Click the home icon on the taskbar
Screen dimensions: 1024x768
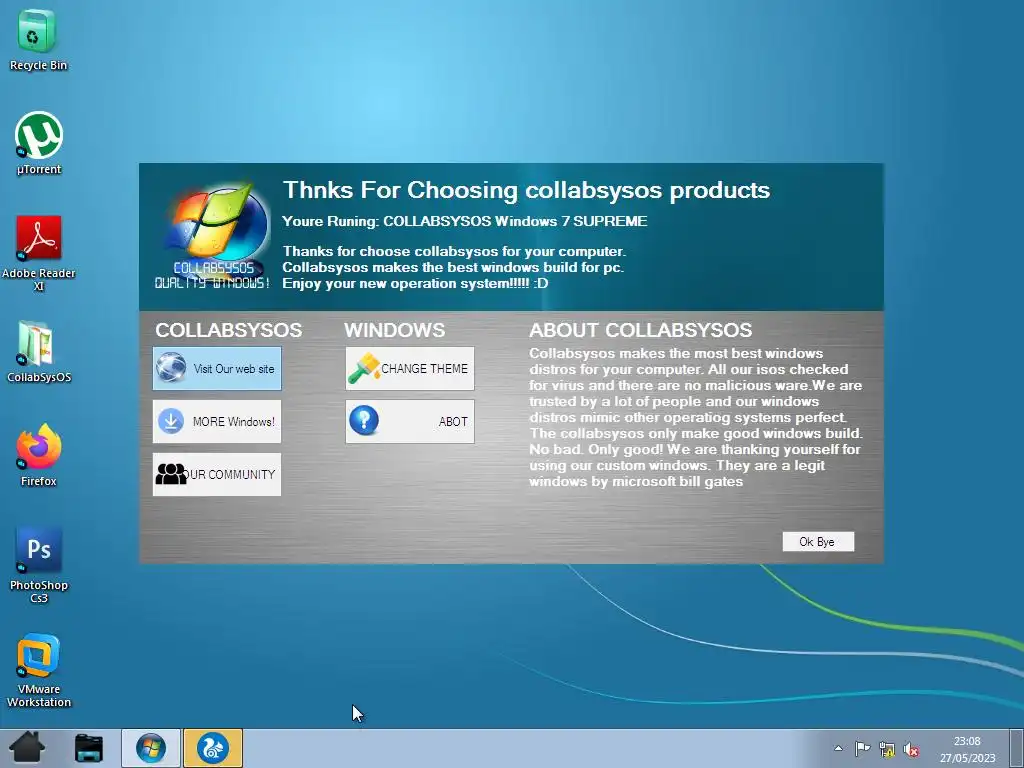click(27, 748)
